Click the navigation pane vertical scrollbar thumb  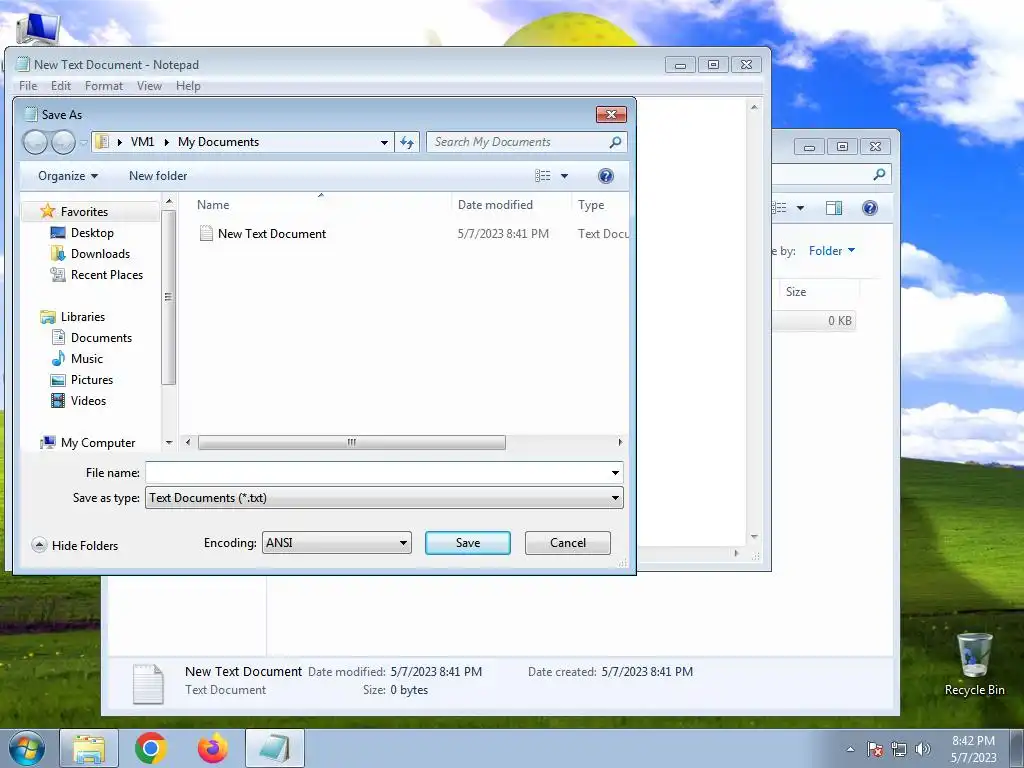(x=168, y=297)
